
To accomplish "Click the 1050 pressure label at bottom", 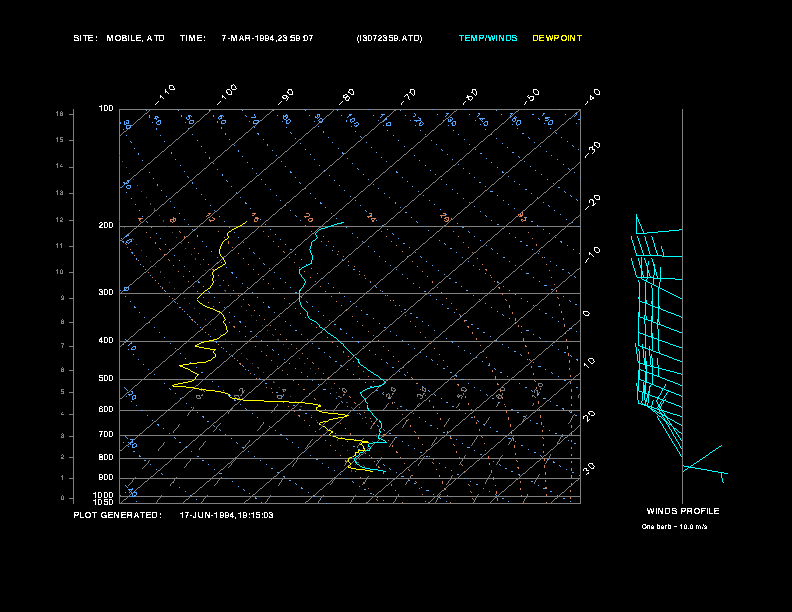I will pyautogui.click(x=104, y=502).
